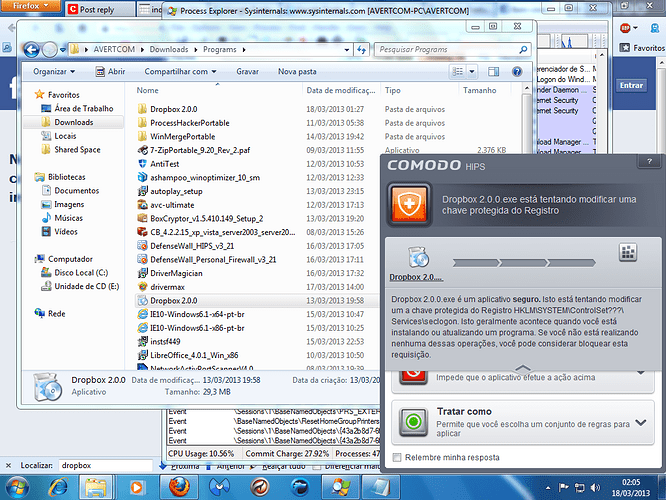Image resolution: width=666 pixels, height=500 pixels.
Task: Close the Firefox find bar X
Action: coord(8,466)
